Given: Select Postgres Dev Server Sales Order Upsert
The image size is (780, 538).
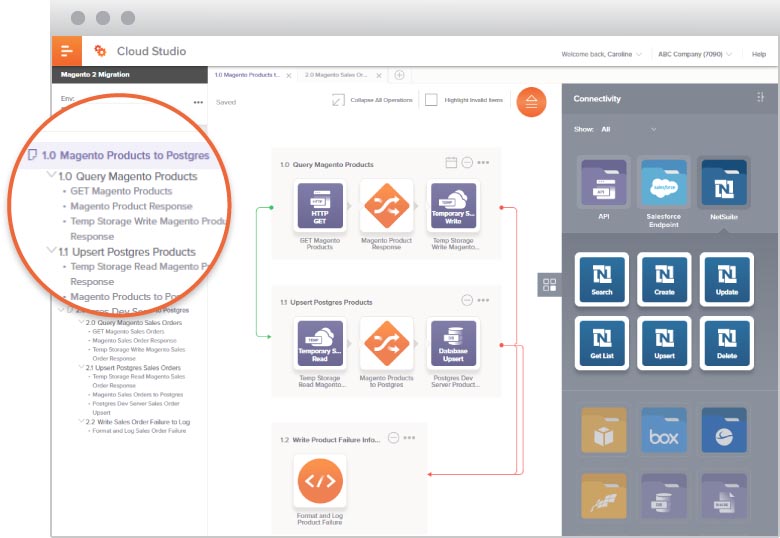Looking at the screenshot, I should click(x=136, y=408).
